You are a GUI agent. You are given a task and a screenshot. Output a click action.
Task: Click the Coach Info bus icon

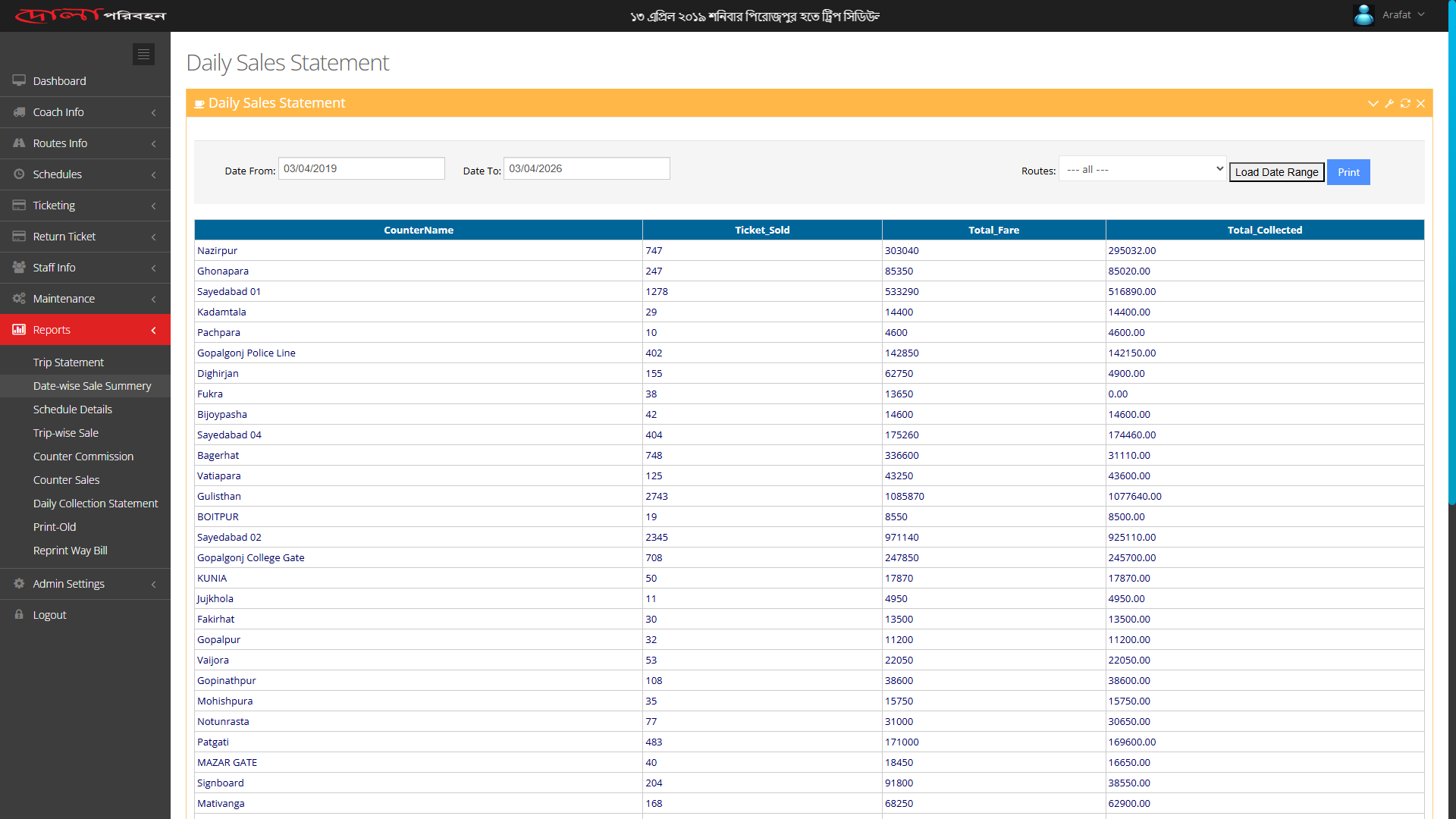19,111
